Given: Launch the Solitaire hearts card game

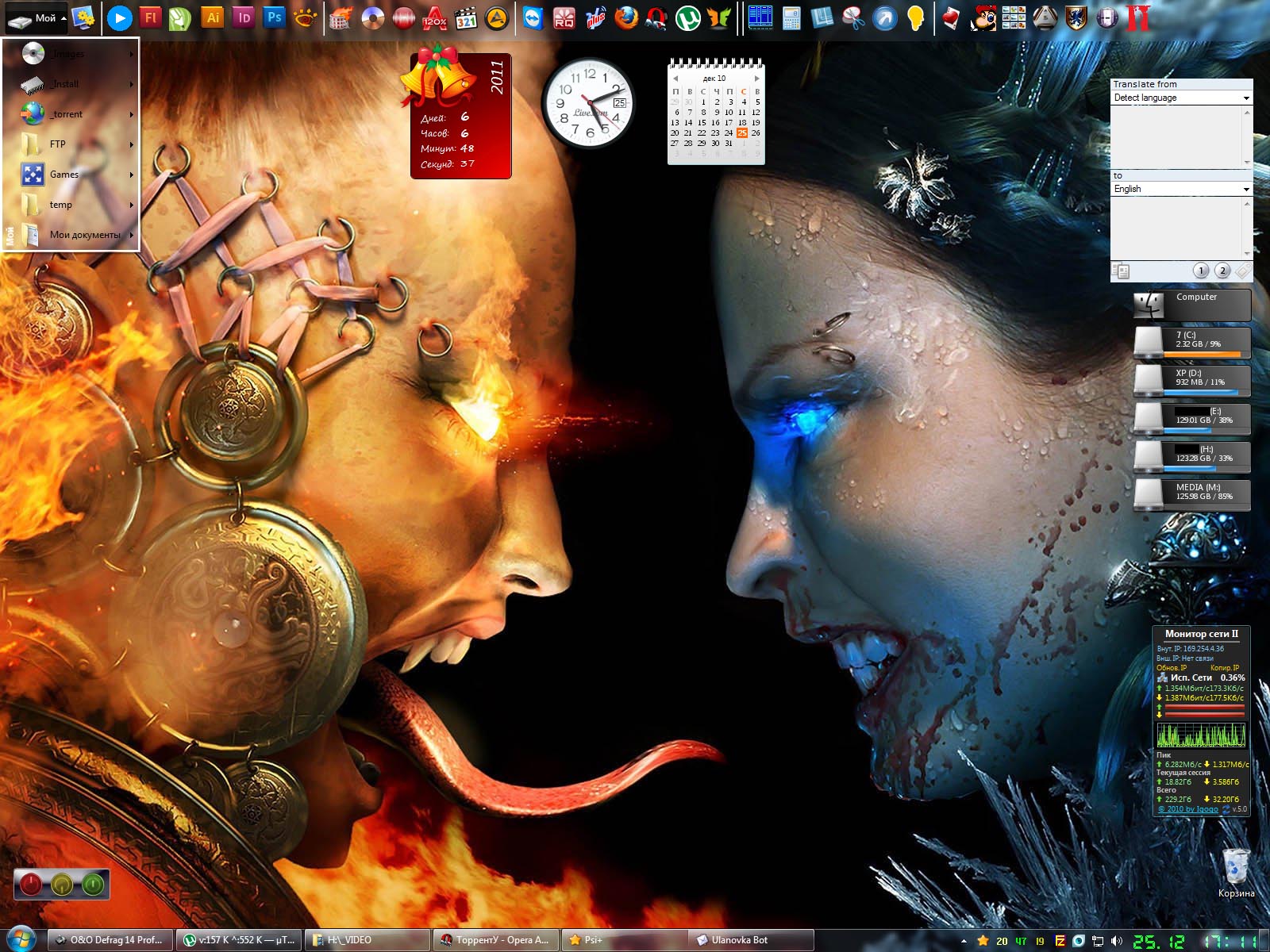Looking at the screenshot, I should [951, 17].
